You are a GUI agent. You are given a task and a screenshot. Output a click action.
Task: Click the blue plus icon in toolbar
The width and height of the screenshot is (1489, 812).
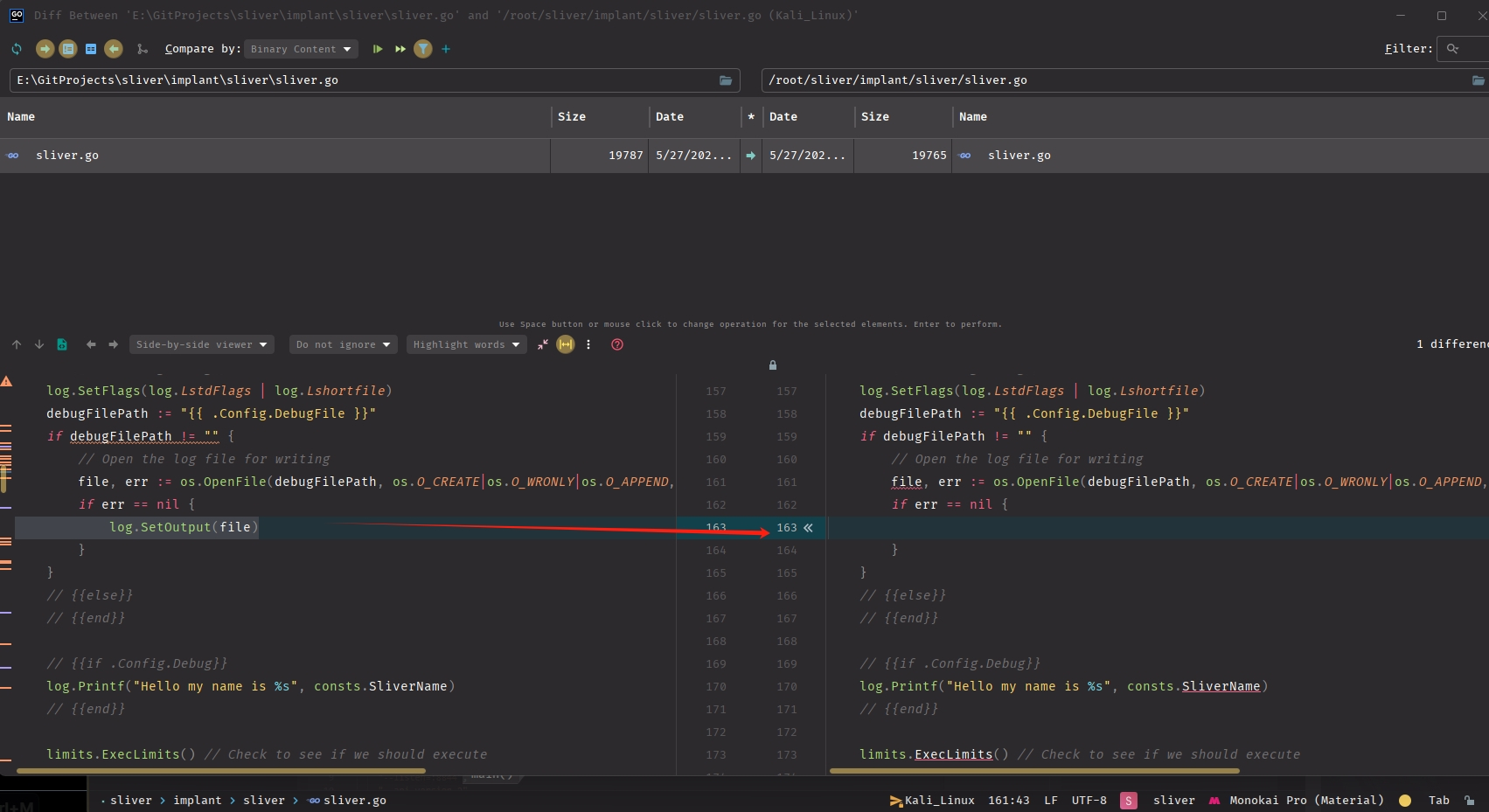[x=446, y=49]
